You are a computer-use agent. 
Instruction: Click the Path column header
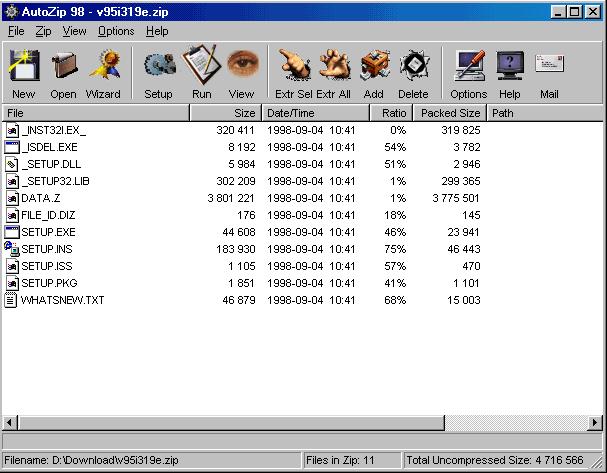(545, 113)
